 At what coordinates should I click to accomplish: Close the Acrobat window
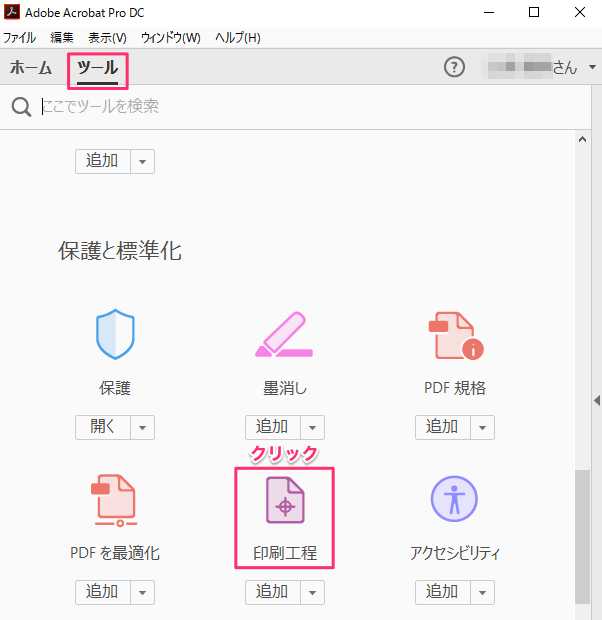tap(580, 12)
